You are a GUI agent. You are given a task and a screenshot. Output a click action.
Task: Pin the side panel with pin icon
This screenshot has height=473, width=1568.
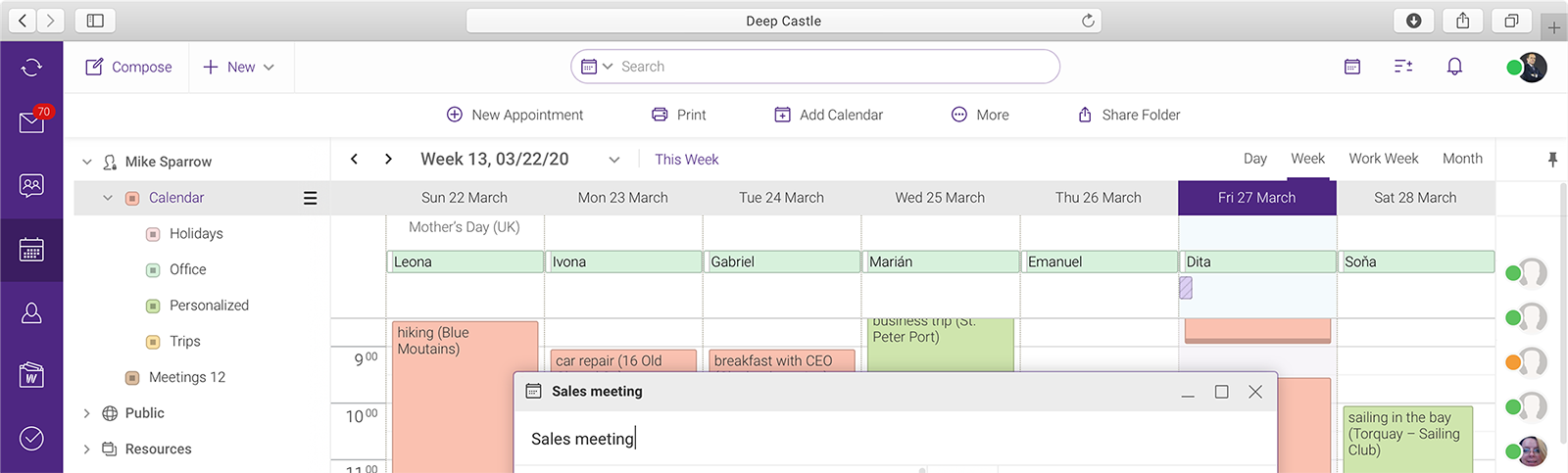1552,159
